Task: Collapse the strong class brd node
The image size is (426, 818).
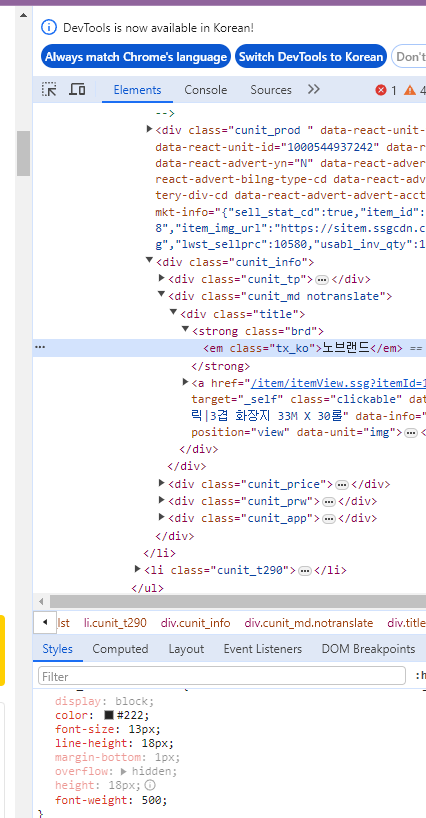Action: (x=186, y=330)
